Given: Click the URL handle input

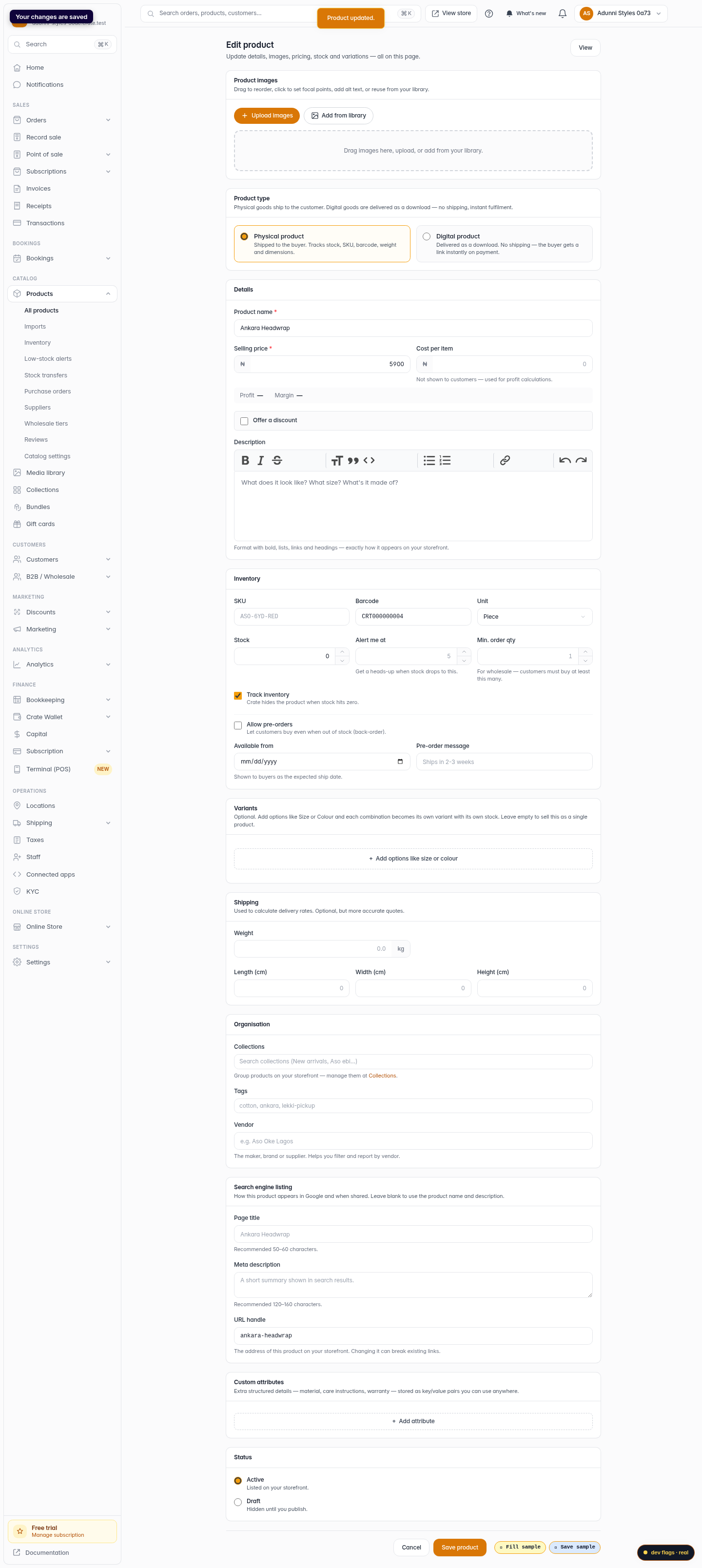Looking at the screenshot, I should 413,1335.
